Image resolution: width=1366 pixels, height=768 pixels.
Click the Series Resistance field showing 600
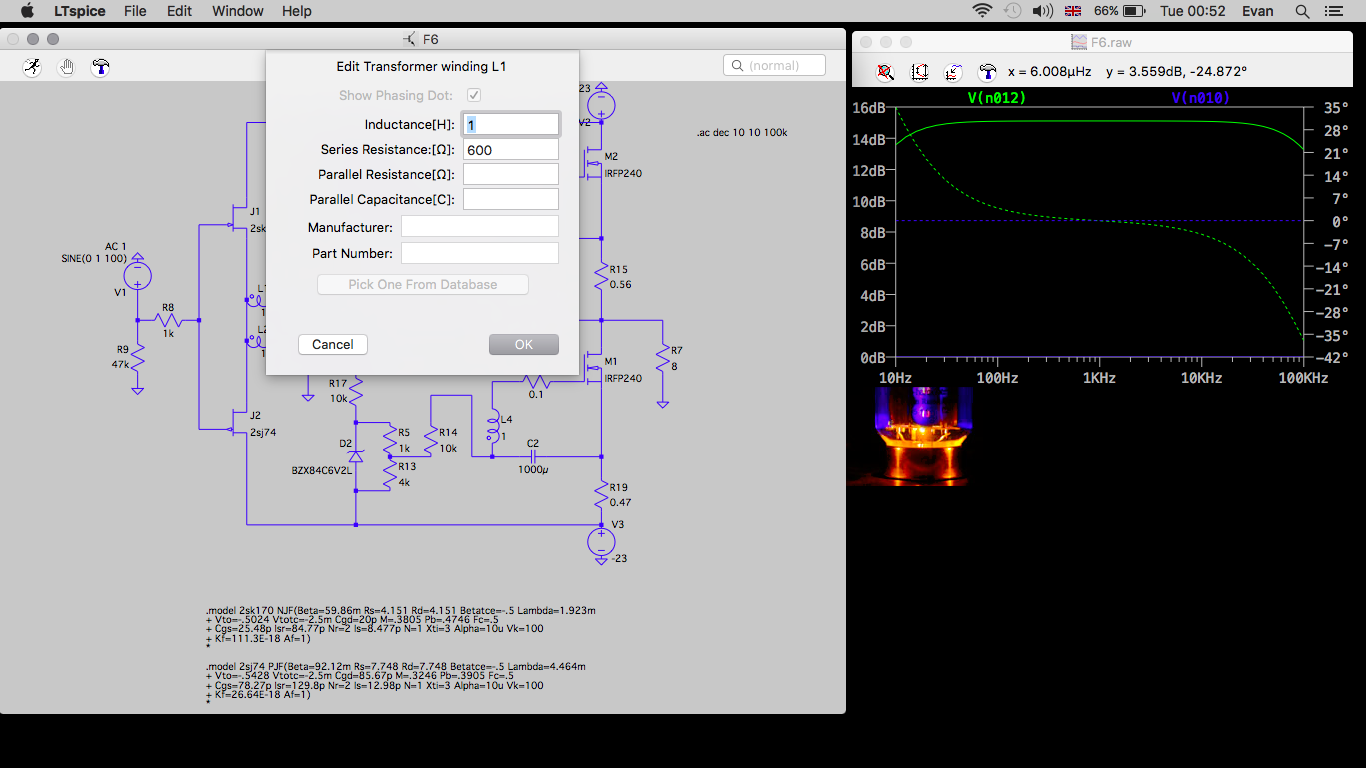click(510, 149)
